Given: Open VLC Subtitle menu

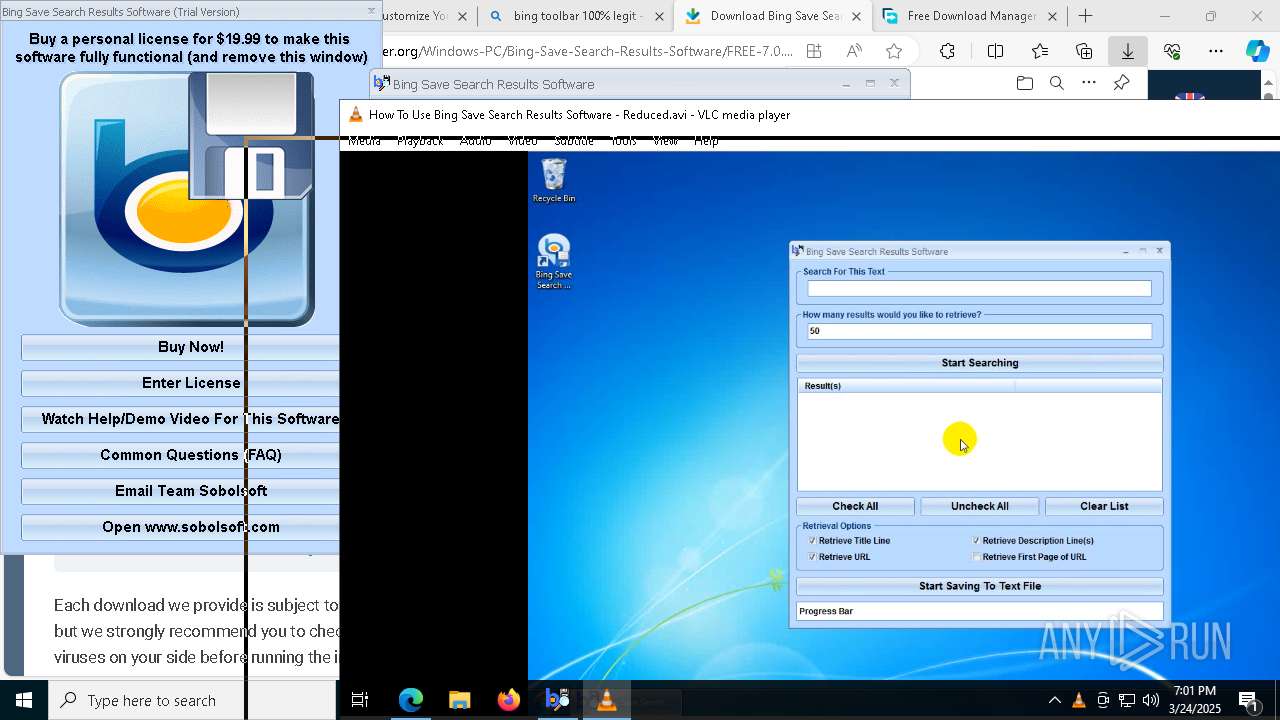Looking at the screenshot, I should [x=574, y=141].
